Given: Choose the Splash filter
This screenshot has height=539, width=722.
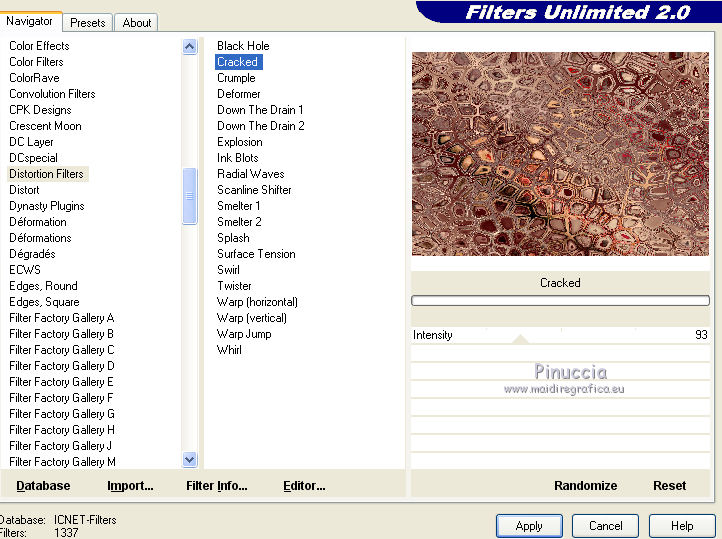Looking at the screenshot, I should 233,238.
